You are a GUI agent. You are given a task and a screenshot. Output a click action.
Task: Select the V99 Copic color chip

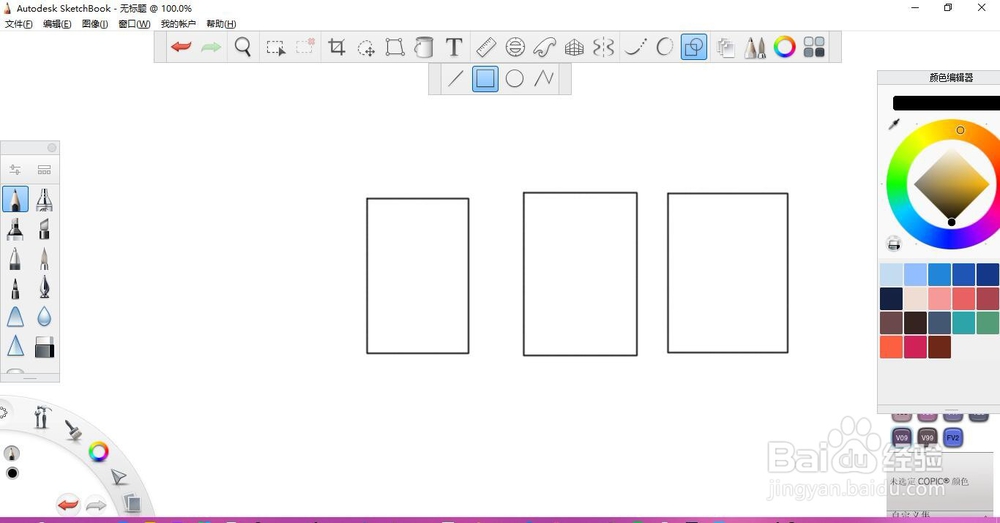click(x=927, y=438)
